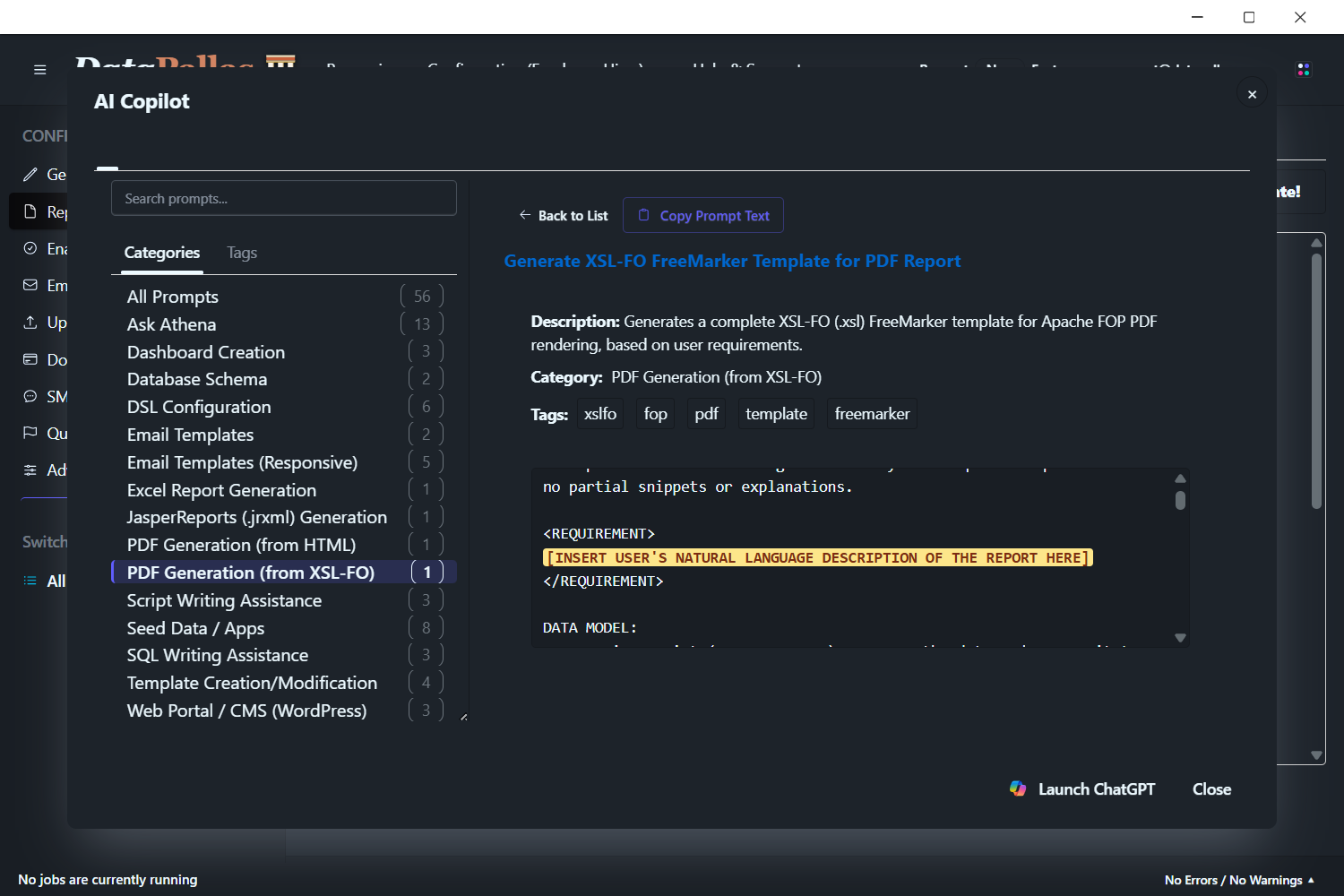Select the Ask Athena category
Image resolution: width=1344 pixels, height=896 pixels.
(284, 324)
